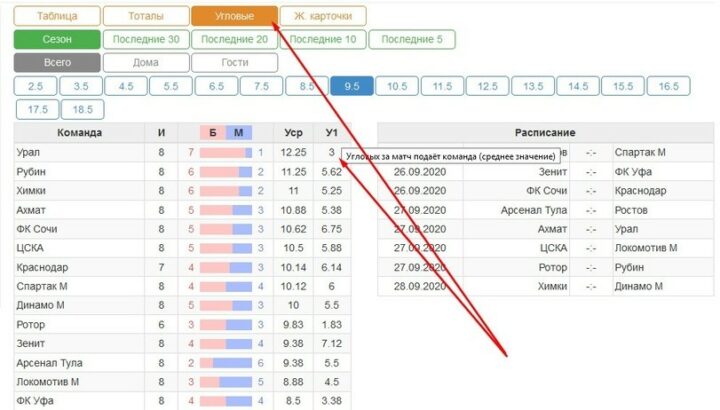Choose the 10.5 total line
The image size is (720, 410).
[397, 86]
